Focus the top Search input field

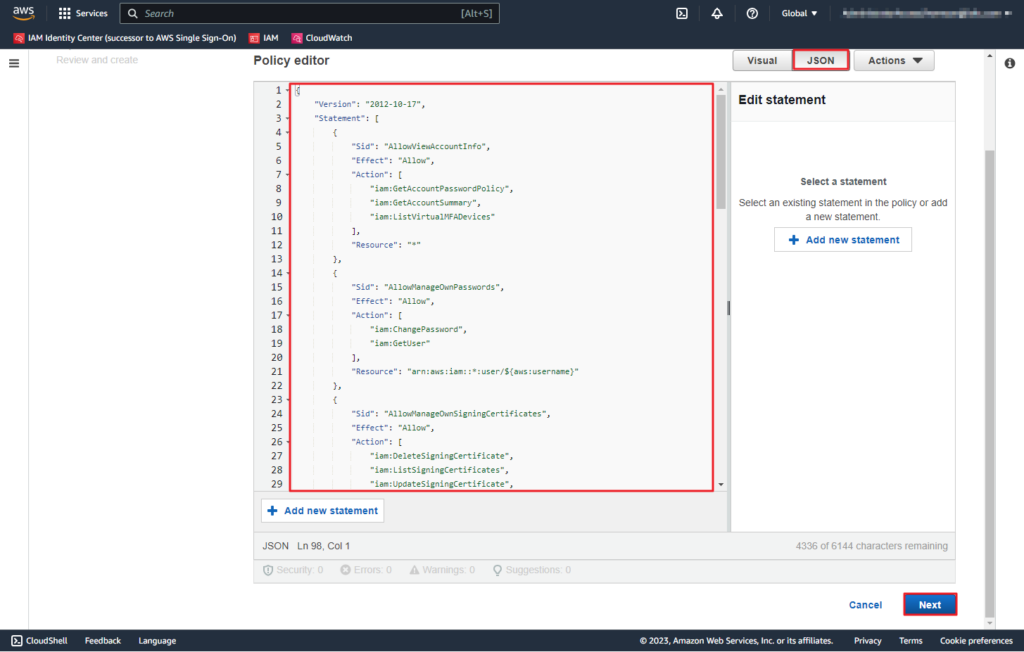(310, 13)
